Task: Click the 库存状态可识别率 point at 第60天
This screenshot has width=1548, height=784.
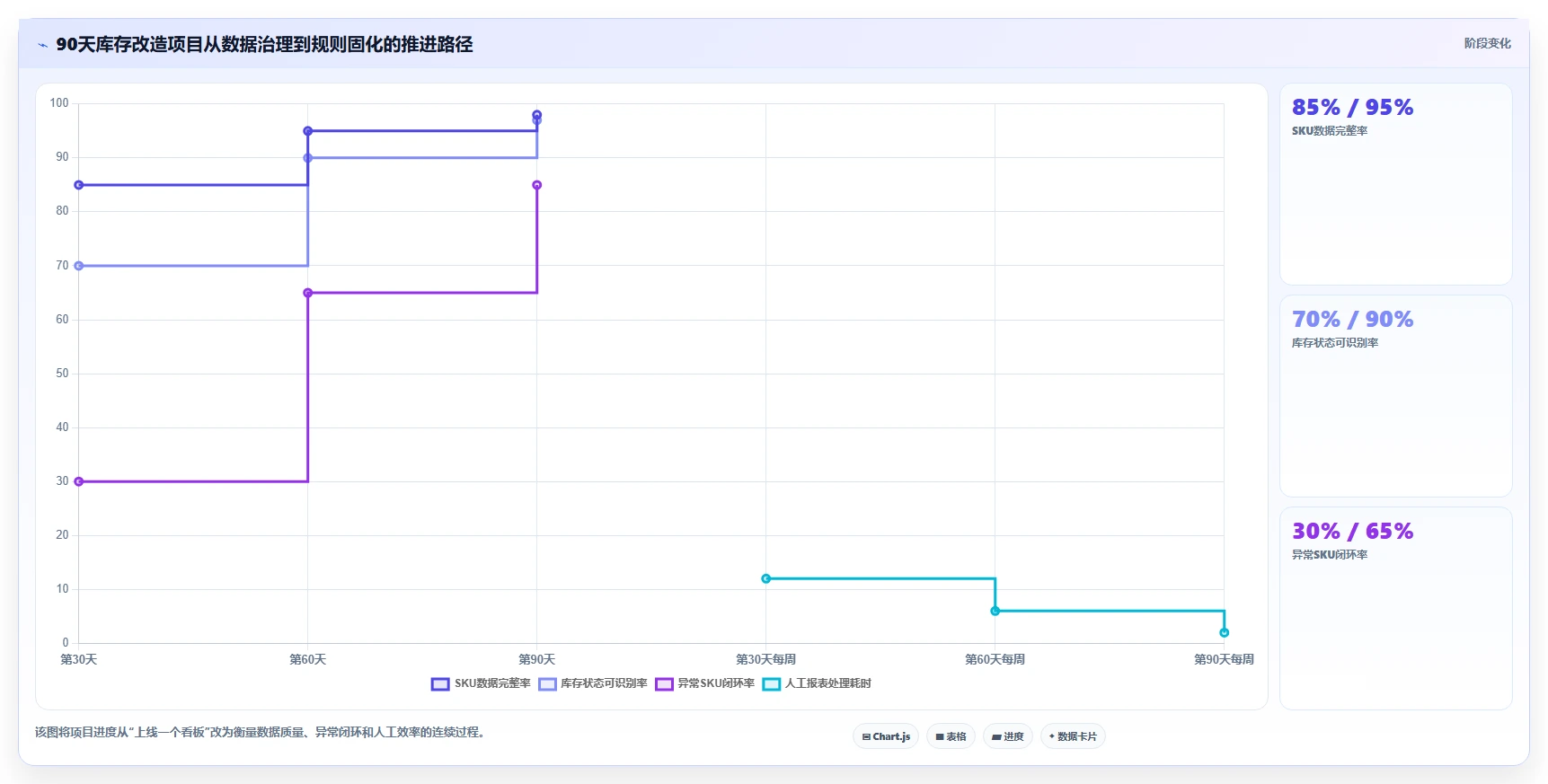Action: (x=308, y=158)
